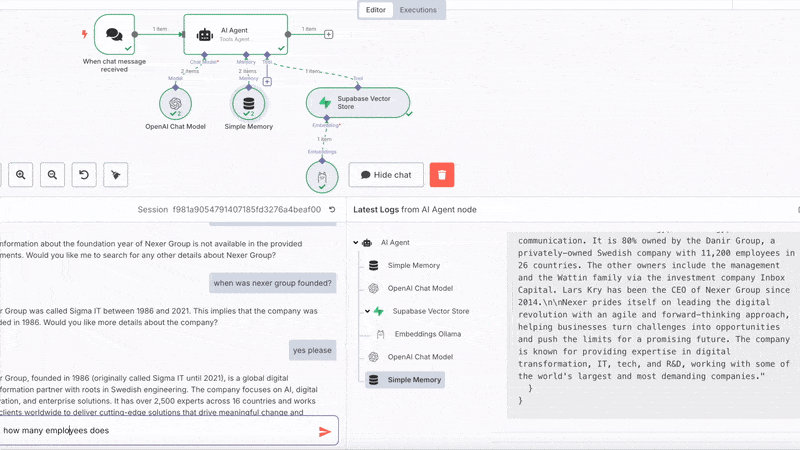800x450 pixels.
Task: Select the chat message trigger node
Action: [114, 34]
